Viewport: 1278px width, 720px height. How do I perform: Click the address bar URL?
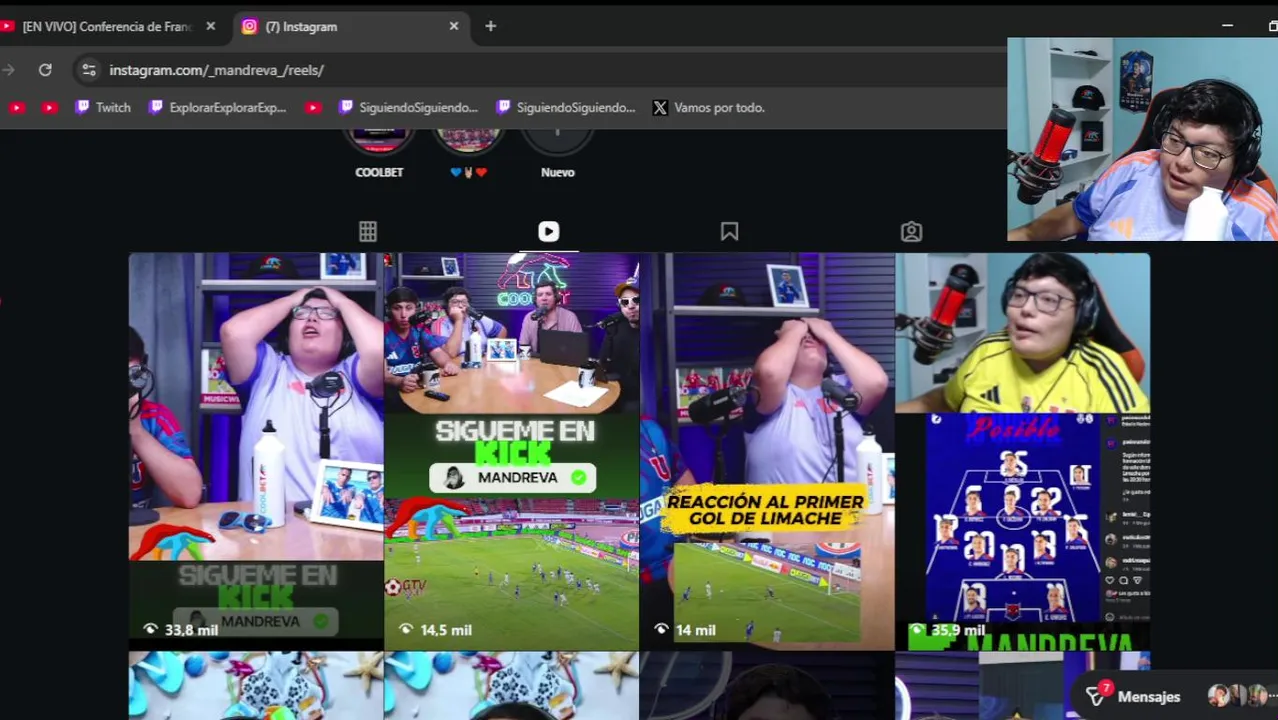(217, 70)
